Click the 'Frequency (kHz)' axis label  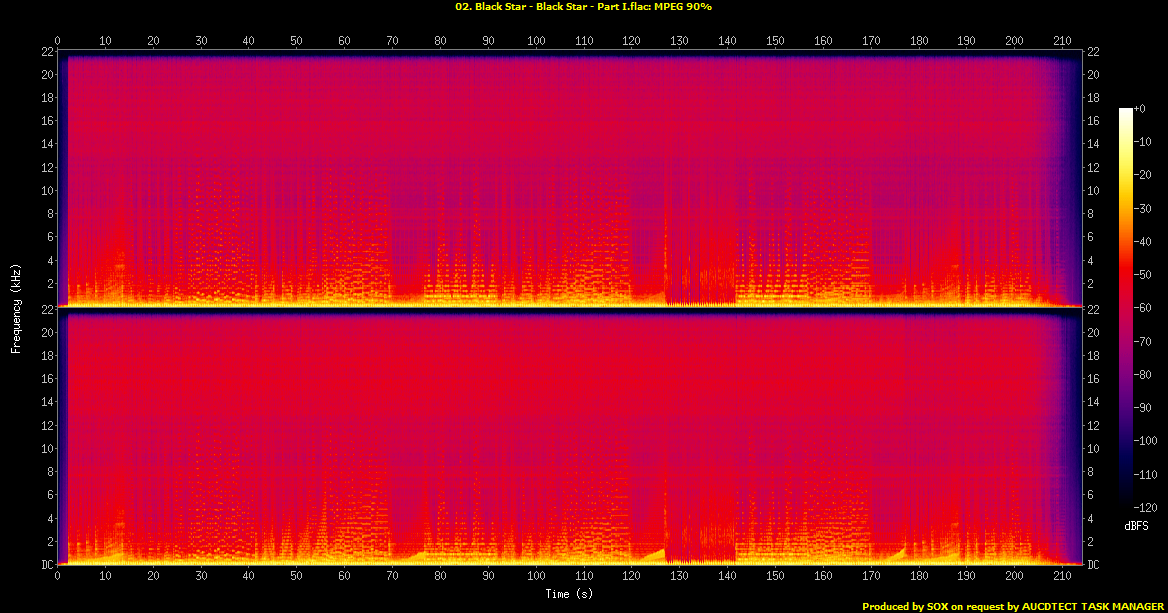pos(15,308)
